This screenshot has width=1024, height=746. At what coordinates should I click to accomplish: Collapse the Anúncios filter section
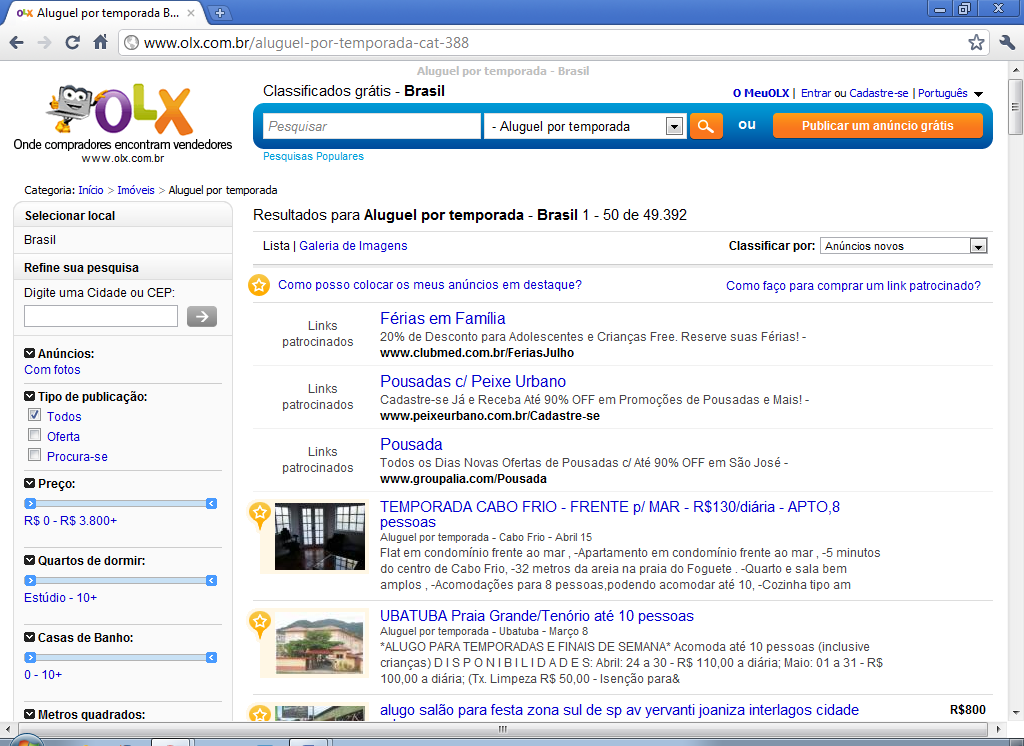(29, 353)
